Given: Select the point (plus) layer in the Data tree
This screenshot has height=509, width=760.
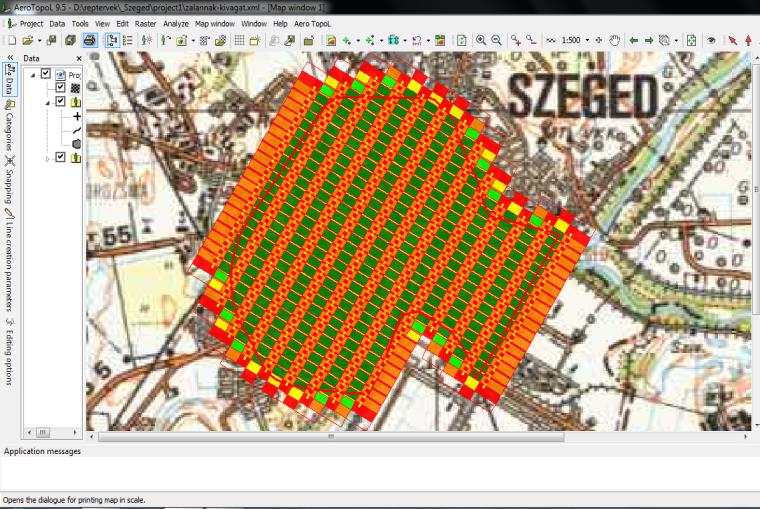Looking at the screenshot, I should click(x=77, y=116).
